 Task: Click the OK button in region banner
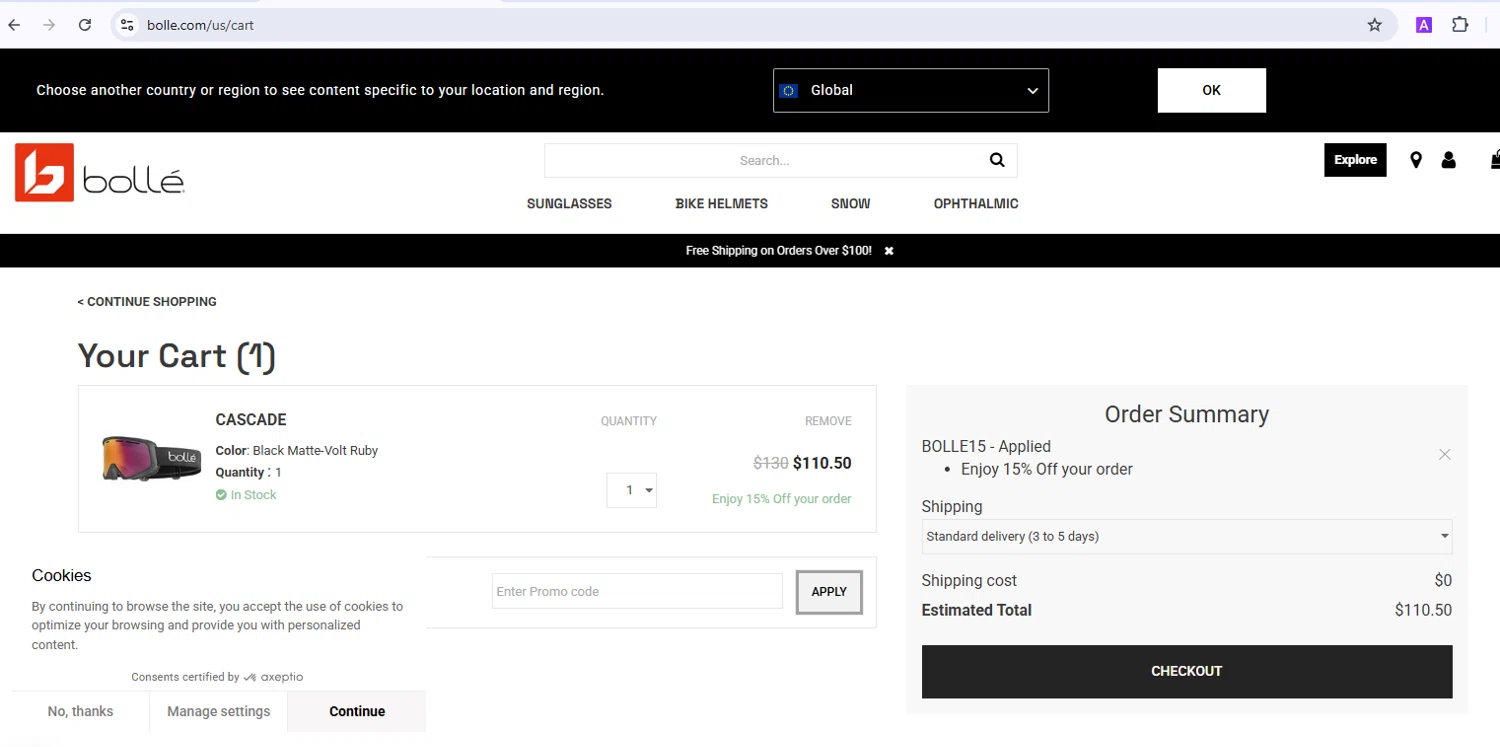click(x=1212, y=90)
